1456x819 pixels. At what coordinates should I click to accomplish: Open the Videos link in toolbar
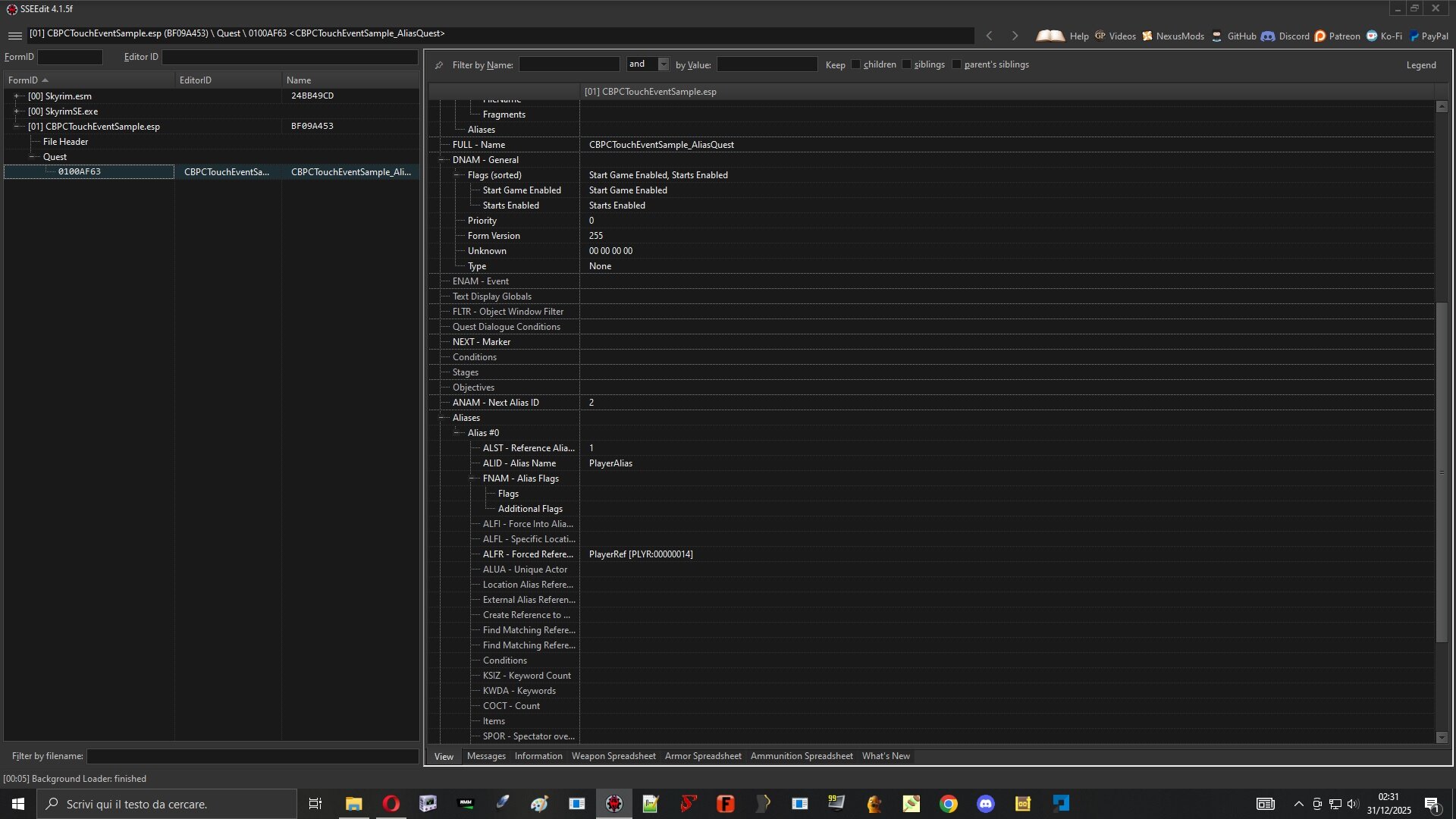click(1115, 36)
